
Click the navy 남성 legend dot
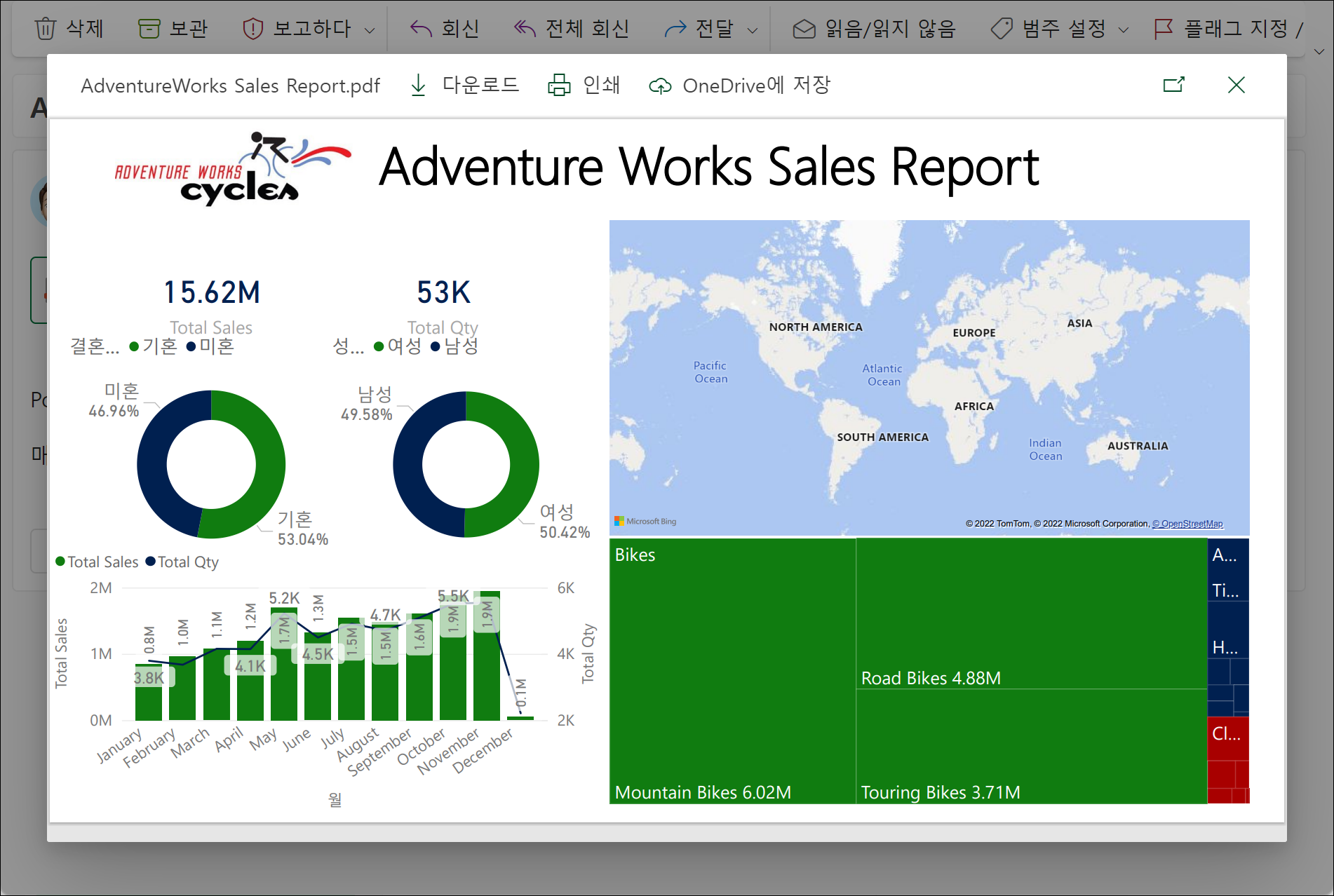point(436,346)
